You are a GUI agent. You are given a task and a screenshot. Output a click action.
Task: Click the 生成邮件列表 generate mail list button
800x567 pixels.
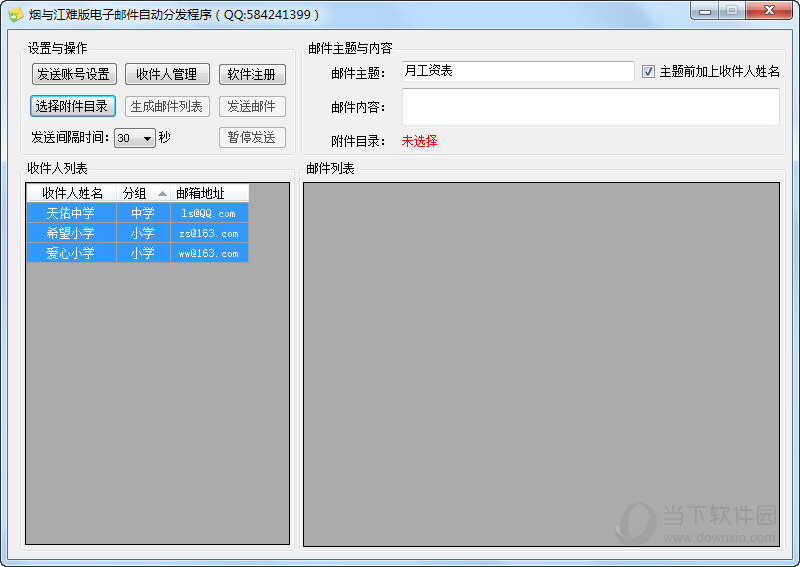click(x=167, y=106)
